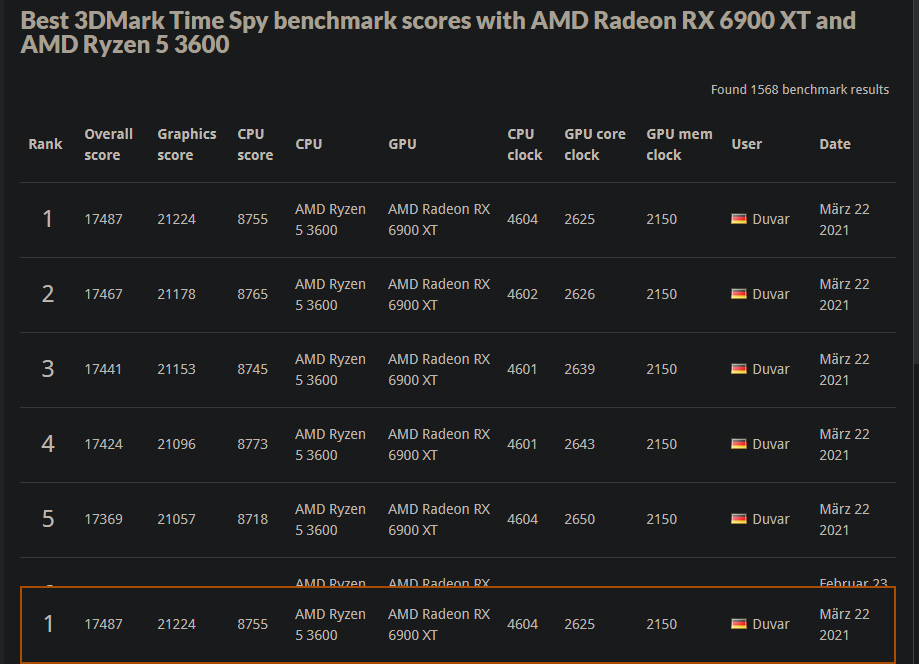
Task: Click the German flag in rank 4 row
Action: pos(738,444)
